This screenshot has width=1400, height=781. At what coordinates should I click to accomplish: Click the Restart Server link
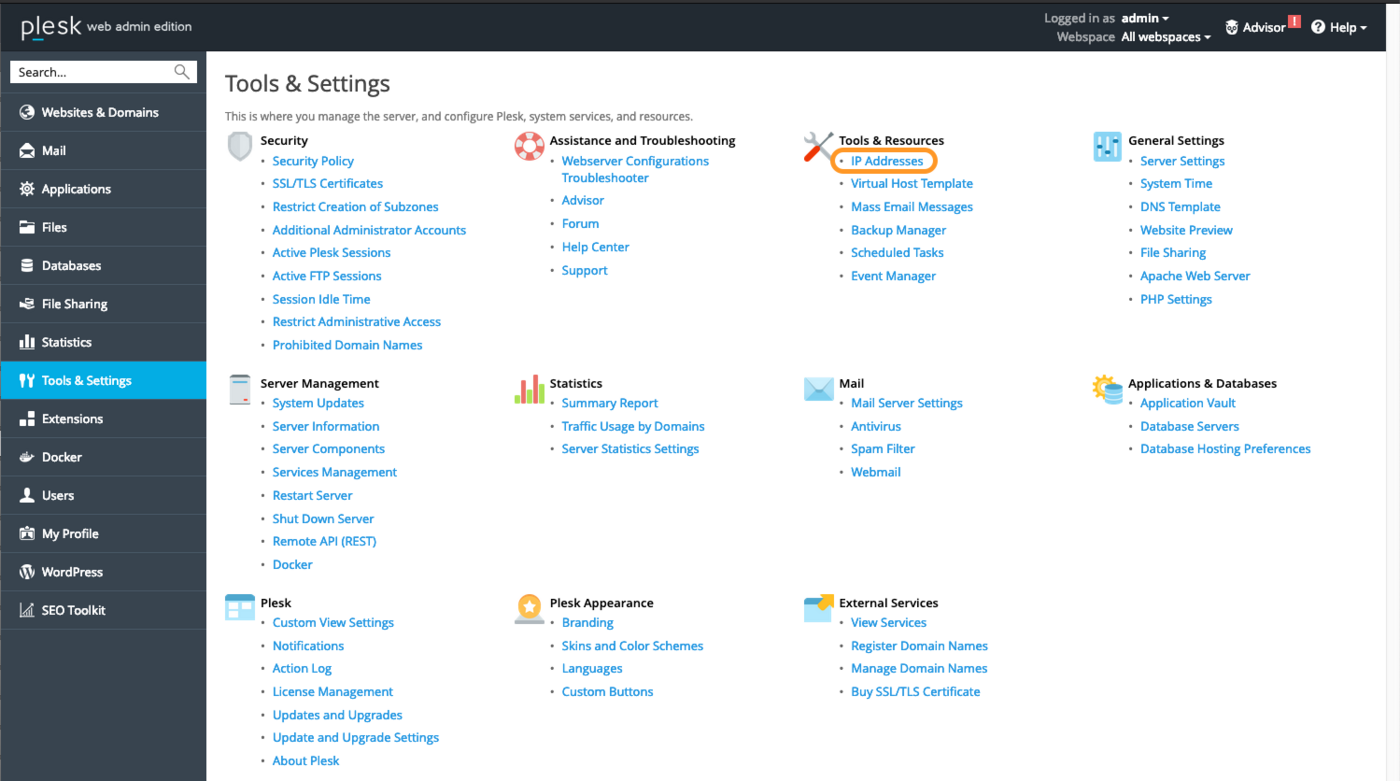pyautogui.click(x=312, y=494)
